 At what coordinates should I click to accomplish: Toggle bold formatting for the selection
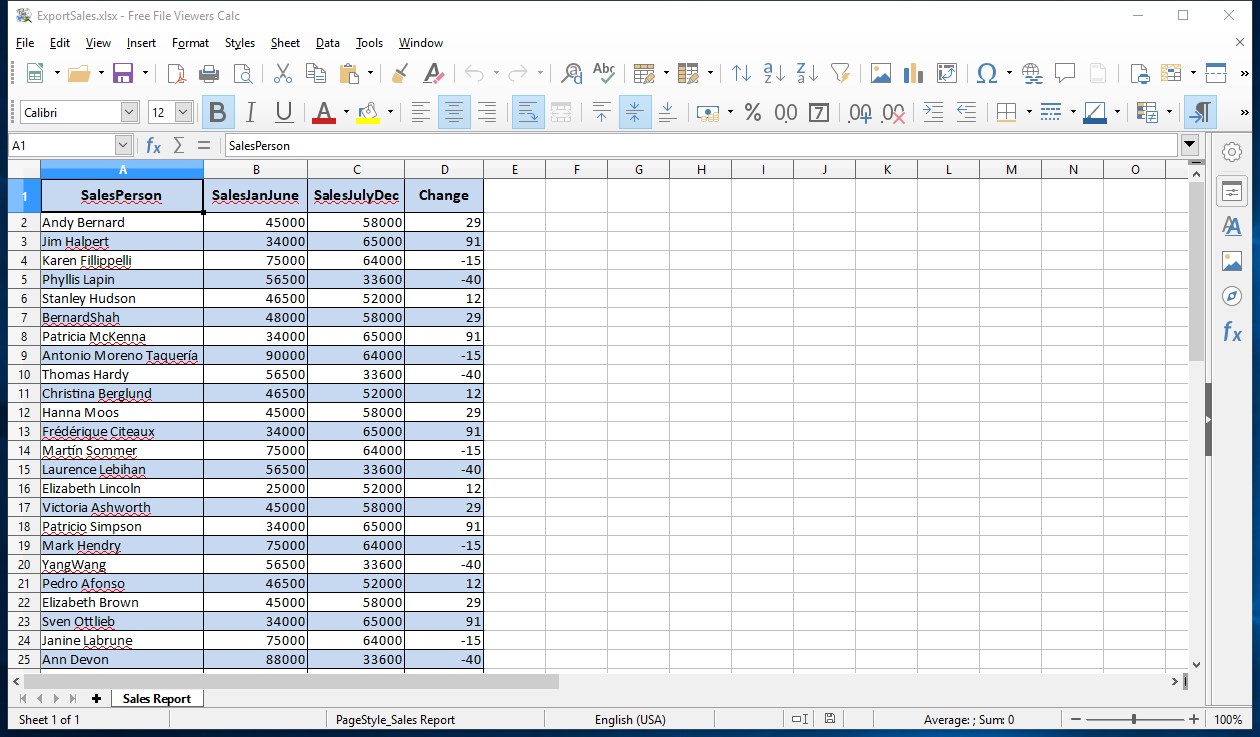pos(217,112)
